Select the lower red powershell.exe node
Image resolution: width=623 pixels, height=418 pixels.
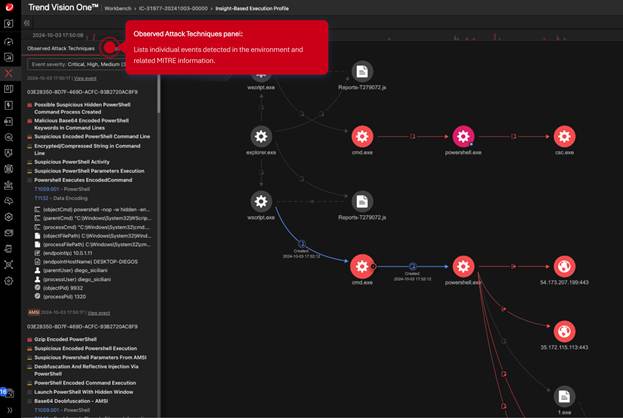click(463, 266)
